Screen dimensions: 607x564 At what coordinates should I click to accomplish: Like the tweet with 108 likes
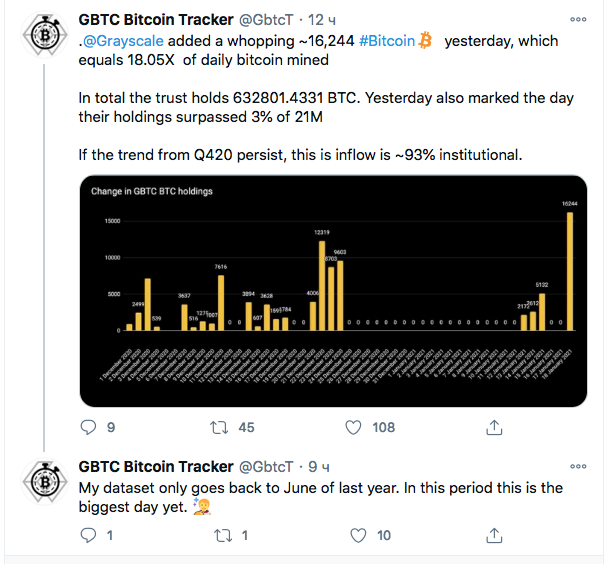[x=353, y=427]
